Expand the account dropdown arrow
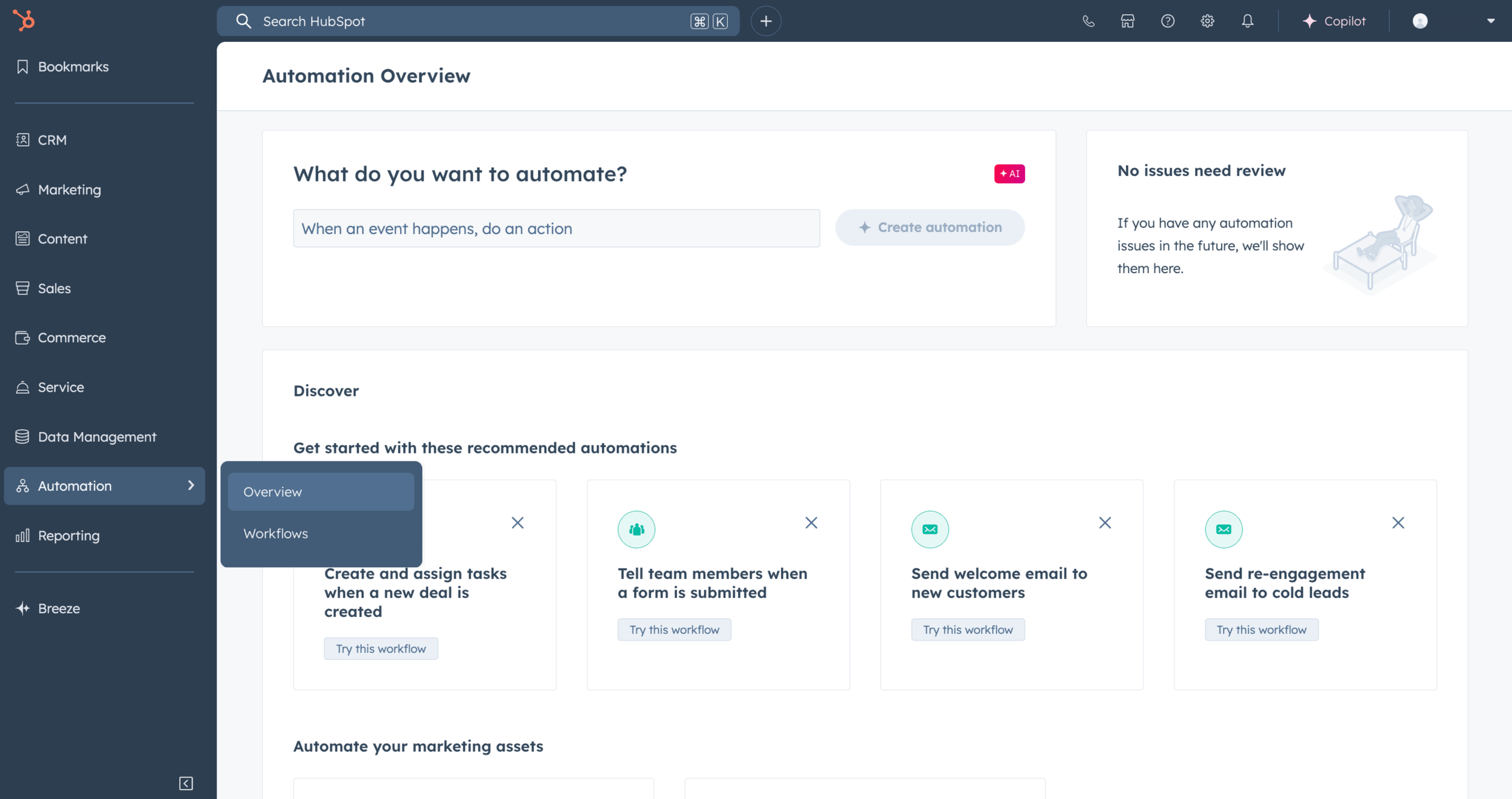This screenshot has height=799, width=1512. [x=1491, y=21]
